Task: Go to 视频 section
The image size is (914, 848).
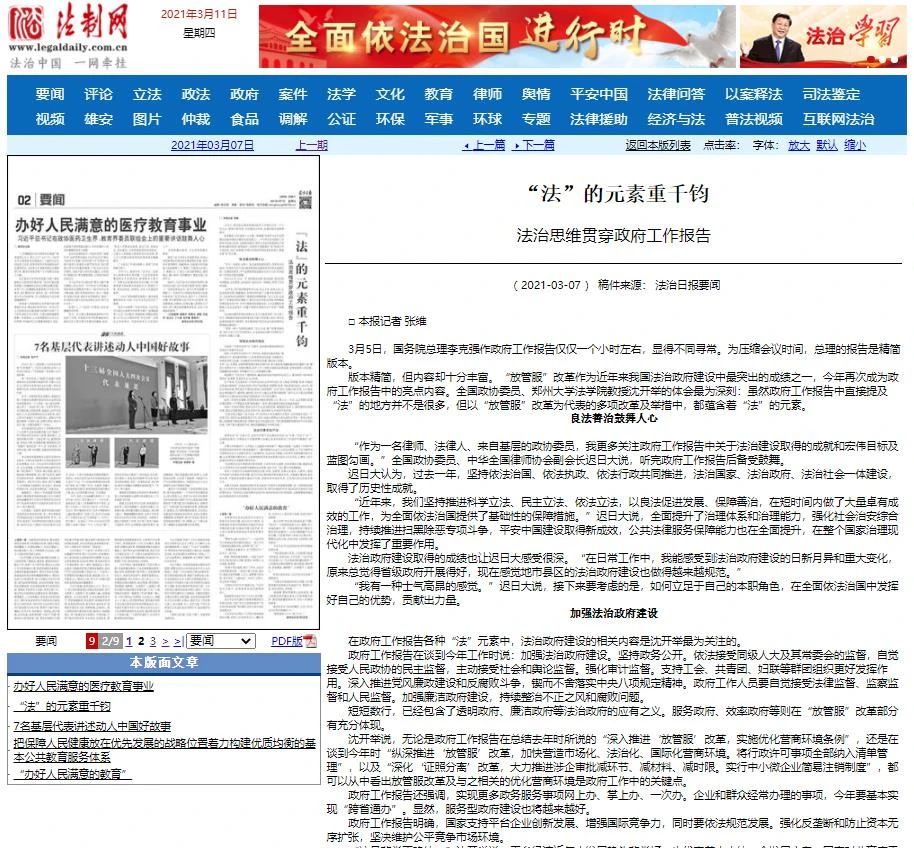Action: click(x=50, y=119)
